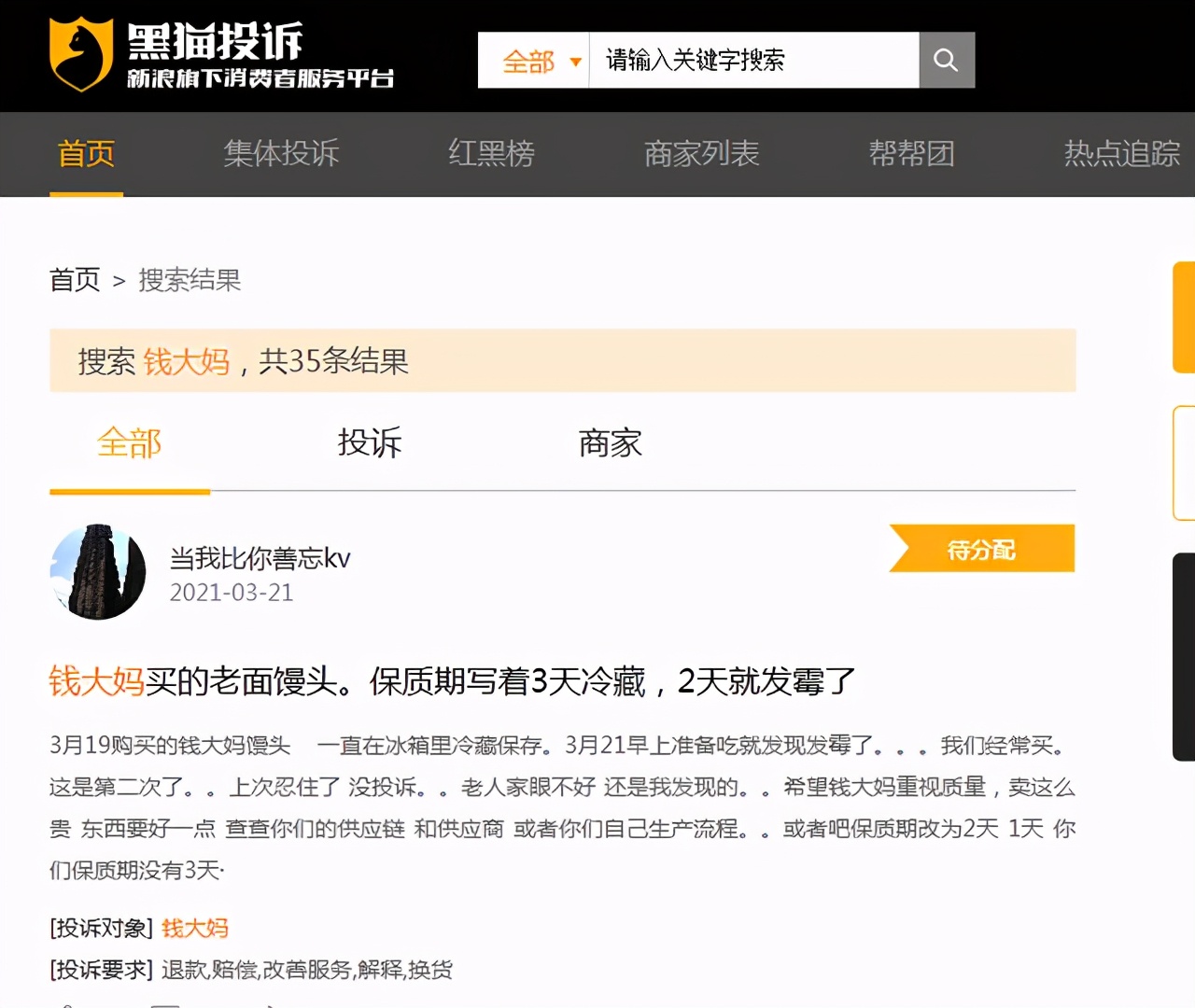Open the 热点追踪 menu item
1195x1008 pixels.
[1119, 154]
